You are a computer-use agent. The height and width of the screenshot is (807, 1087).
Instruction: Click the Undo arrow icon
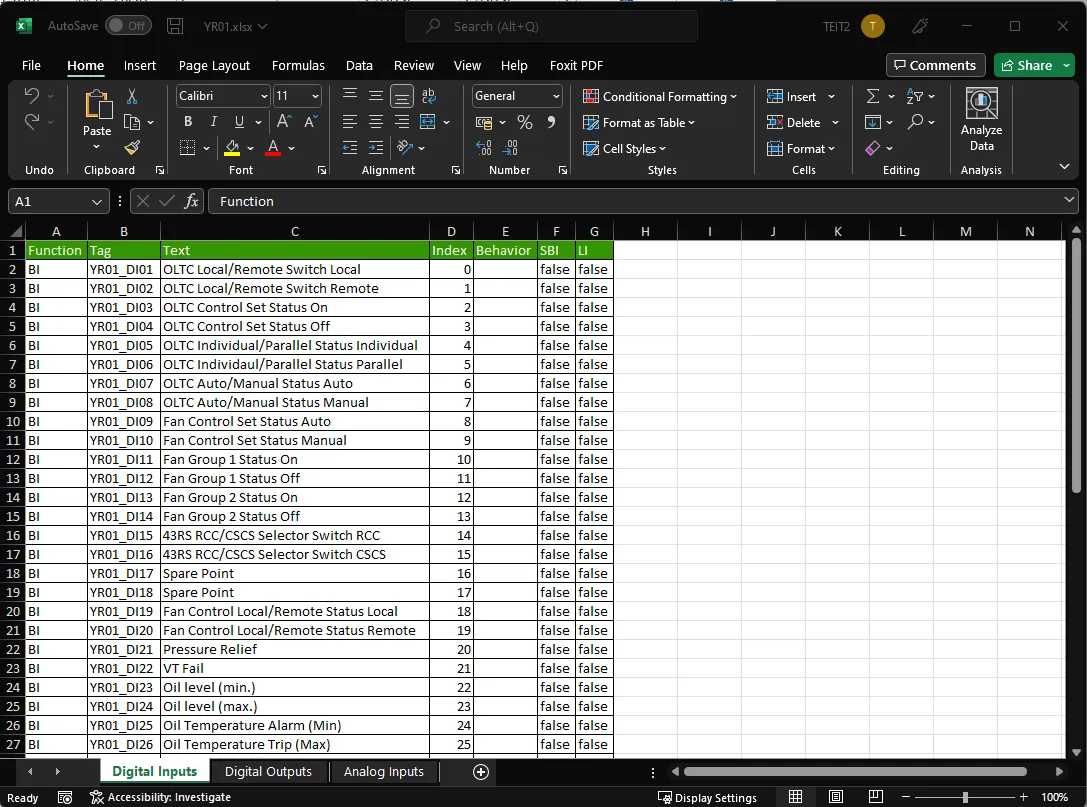pyautogui.click(x=31, y=96)
